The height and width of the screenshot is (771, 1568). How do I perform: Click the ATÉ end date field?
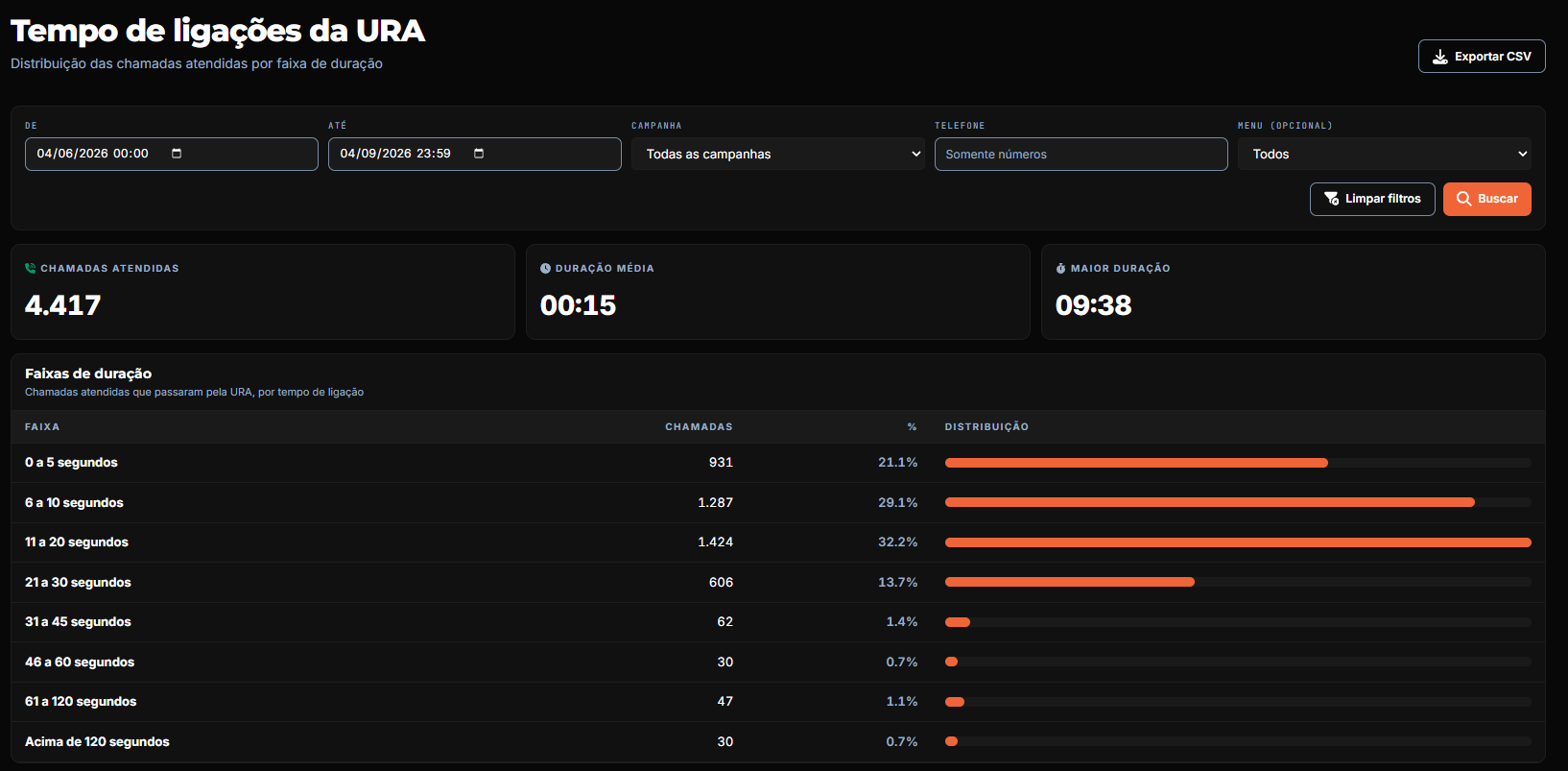(475, 154)
